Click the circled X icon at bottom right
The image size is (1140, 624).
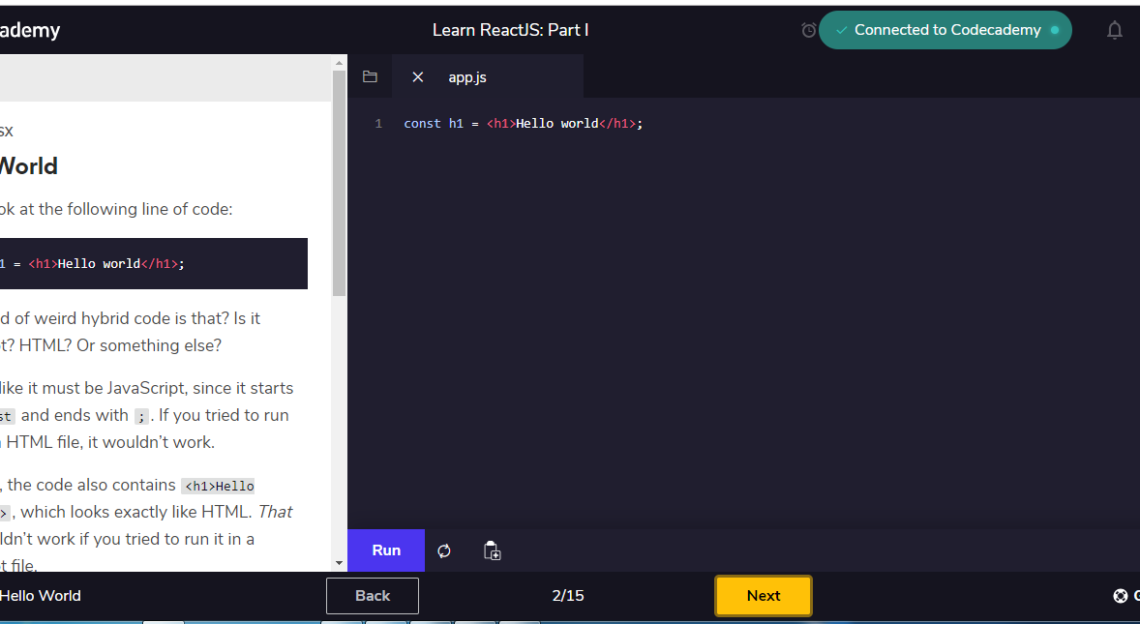1120,596
